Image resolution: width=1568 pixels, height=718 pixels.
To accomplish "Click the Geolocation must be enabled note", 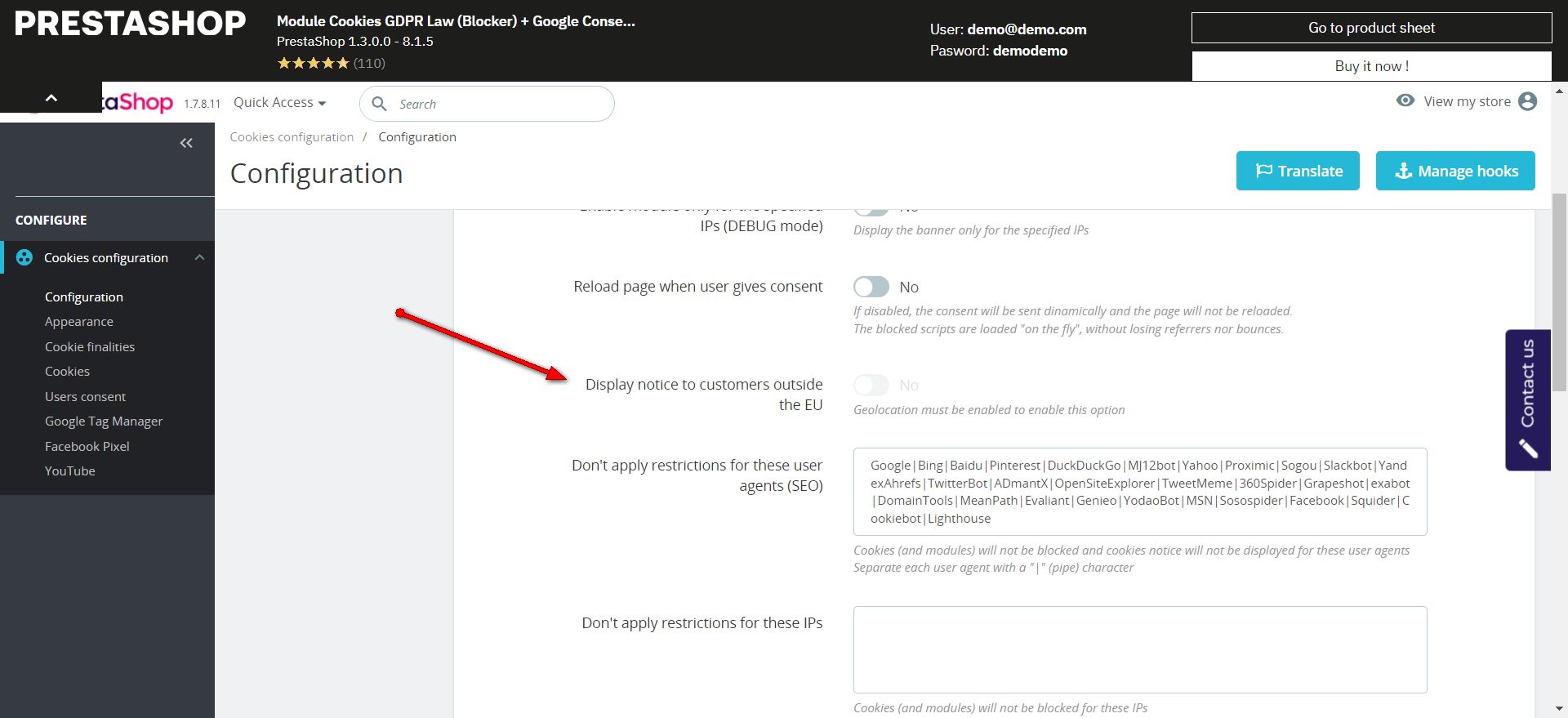I will pos(989,410).
